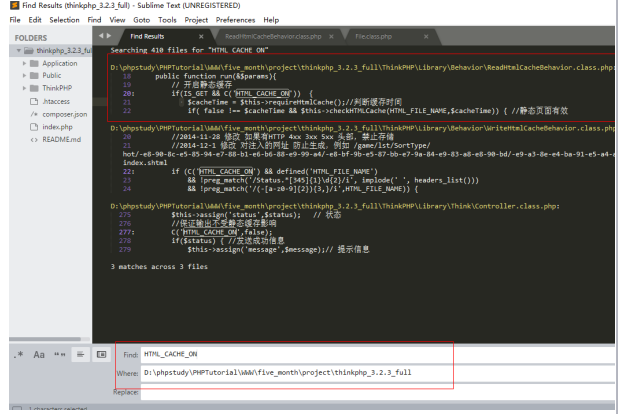Screen dimensions: 618x414
Task: Open composer.json in sidebar
Action: tap(65, 114)
